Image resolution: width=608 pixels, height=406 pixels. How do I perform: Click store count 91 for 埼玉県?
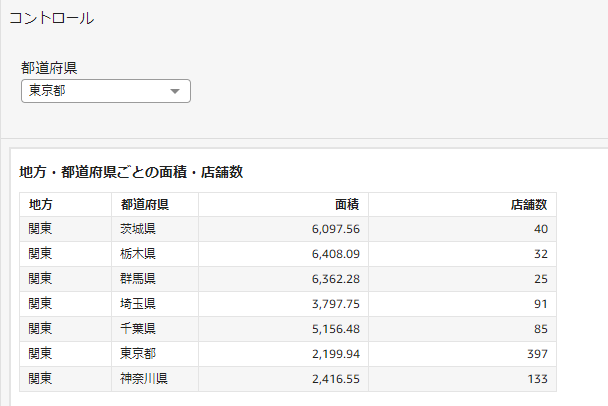(541, 304)
